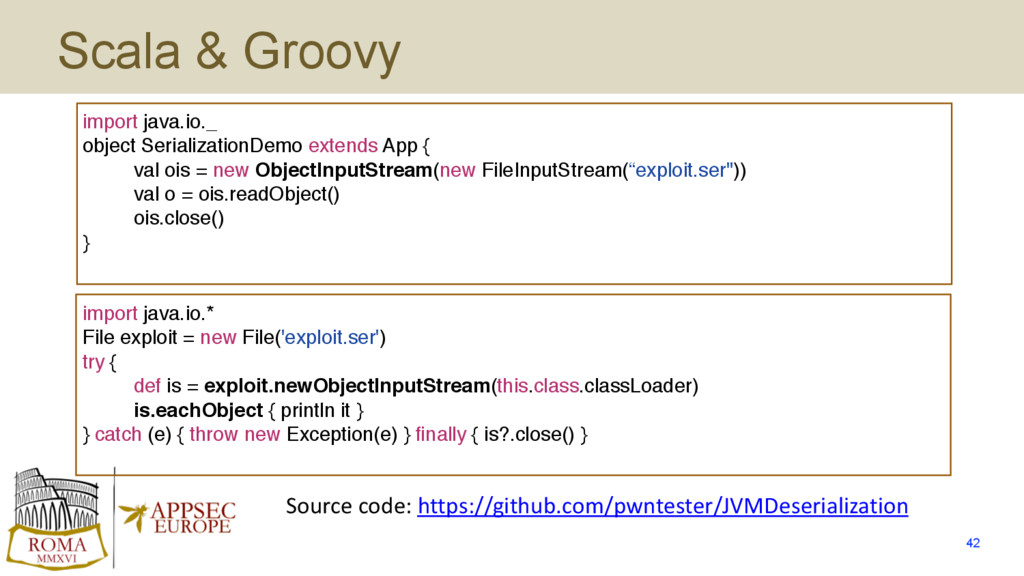Click bold "exploit.newObjectInputStream" text

coord(347,386)
